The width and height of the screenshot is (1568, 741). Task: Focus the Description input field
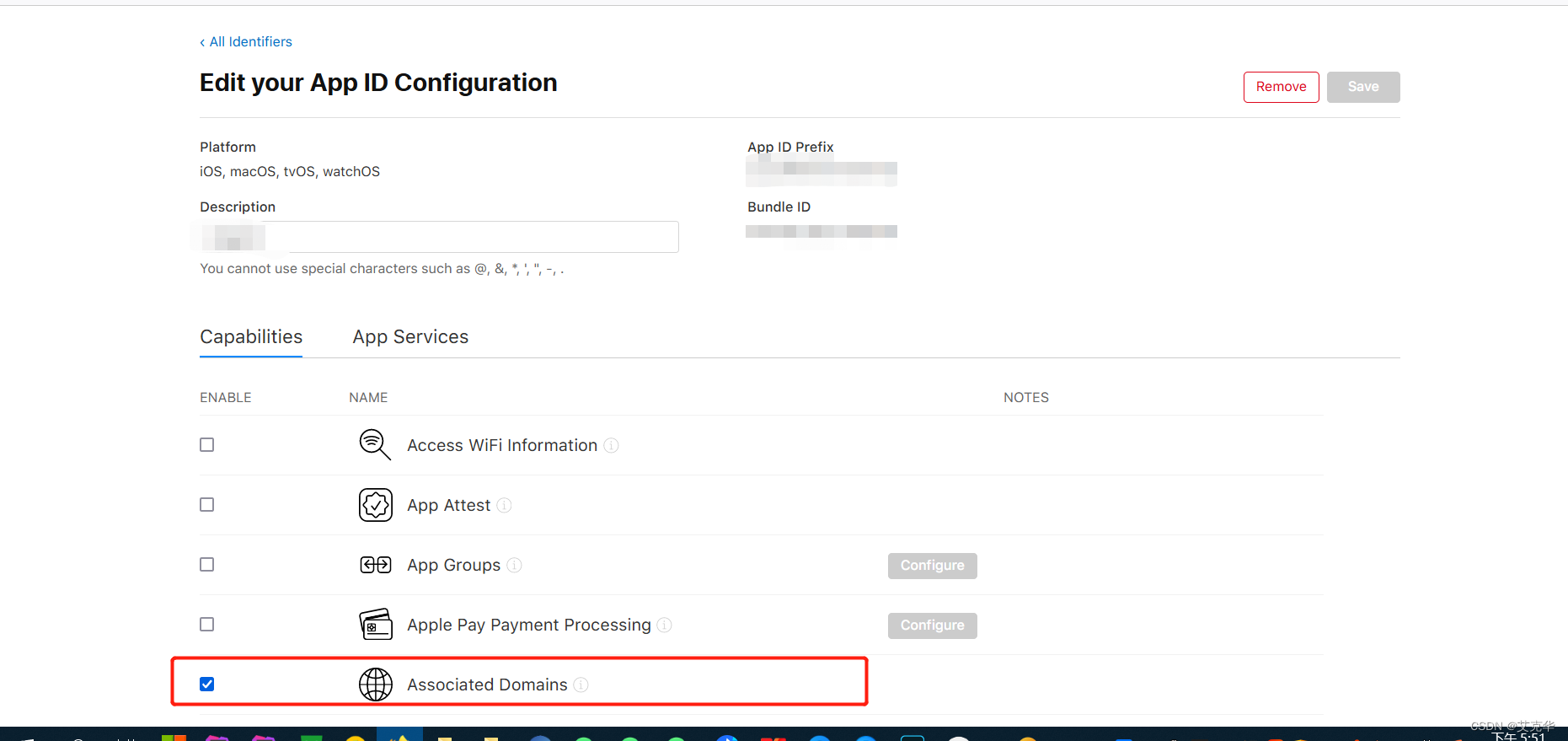point(439,237)
